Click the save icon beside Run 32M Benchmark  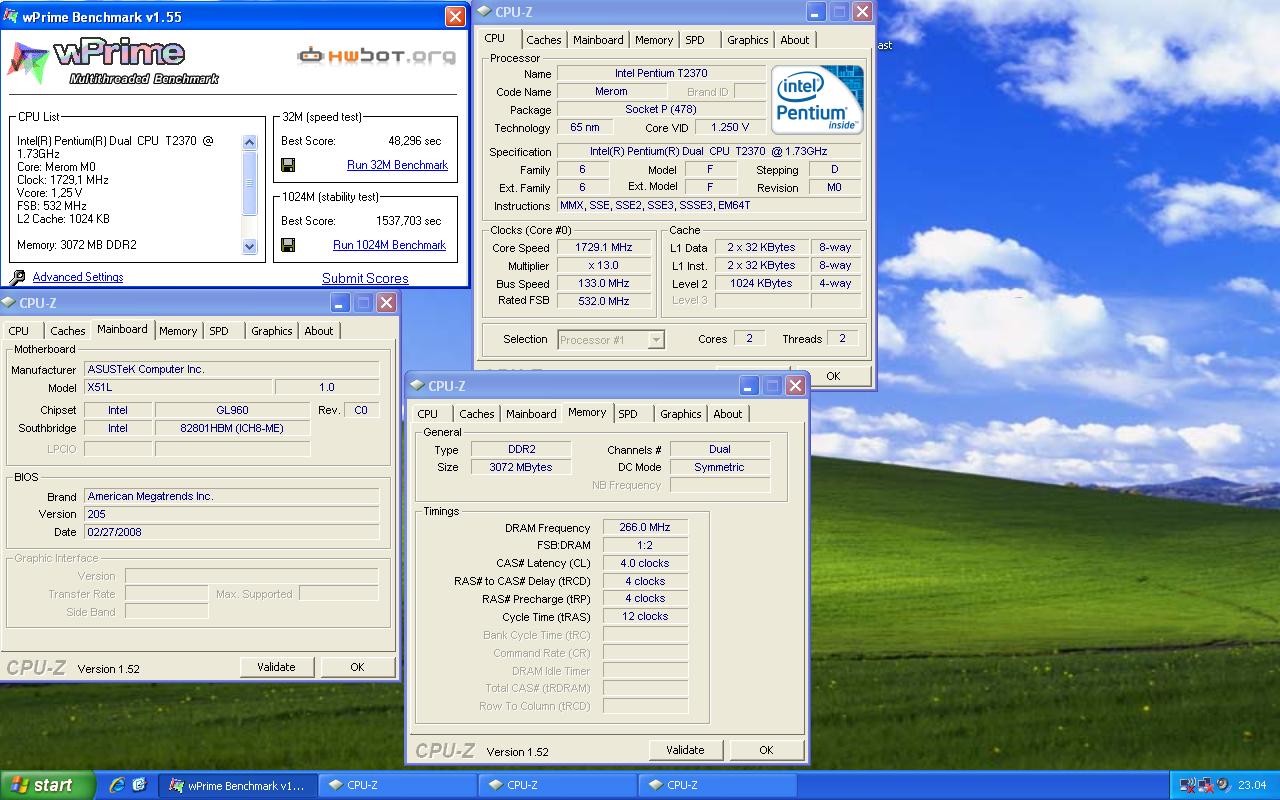pos(288,165)
